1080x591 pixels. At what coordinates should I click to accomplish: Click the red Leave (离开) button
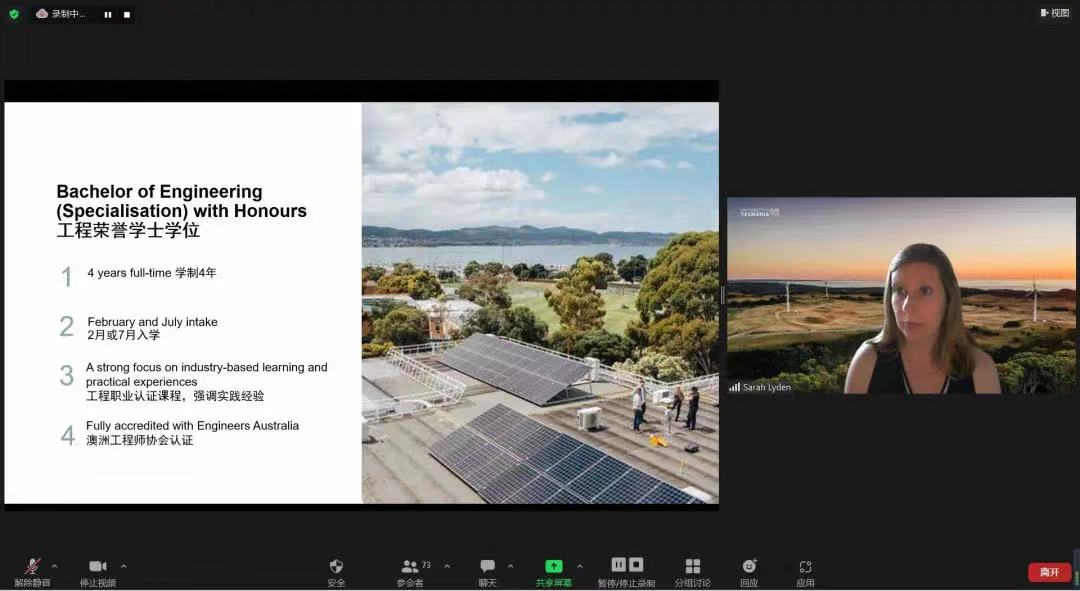point(1049,572)
